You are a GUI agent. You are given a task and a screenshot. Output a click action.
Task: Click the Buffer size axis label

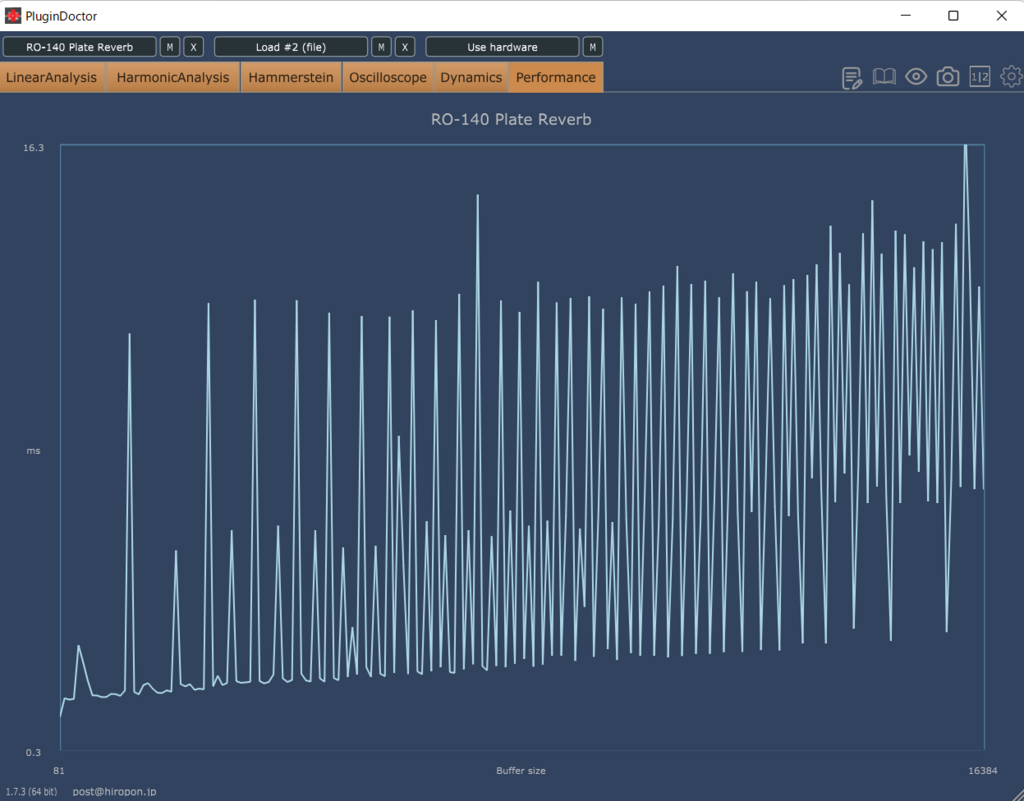pos(520,770)
